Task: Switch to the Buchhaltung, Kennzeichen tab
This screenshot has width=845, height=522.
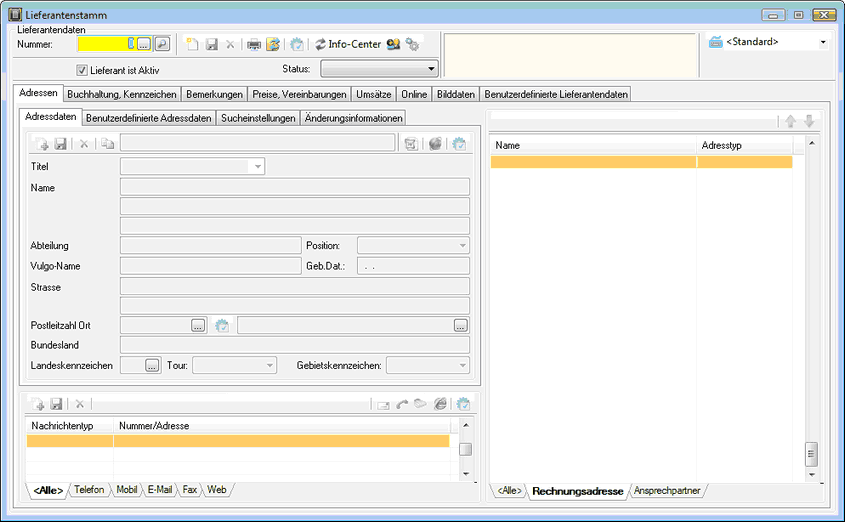Action: pyautogui.click(x=122, y=94)
